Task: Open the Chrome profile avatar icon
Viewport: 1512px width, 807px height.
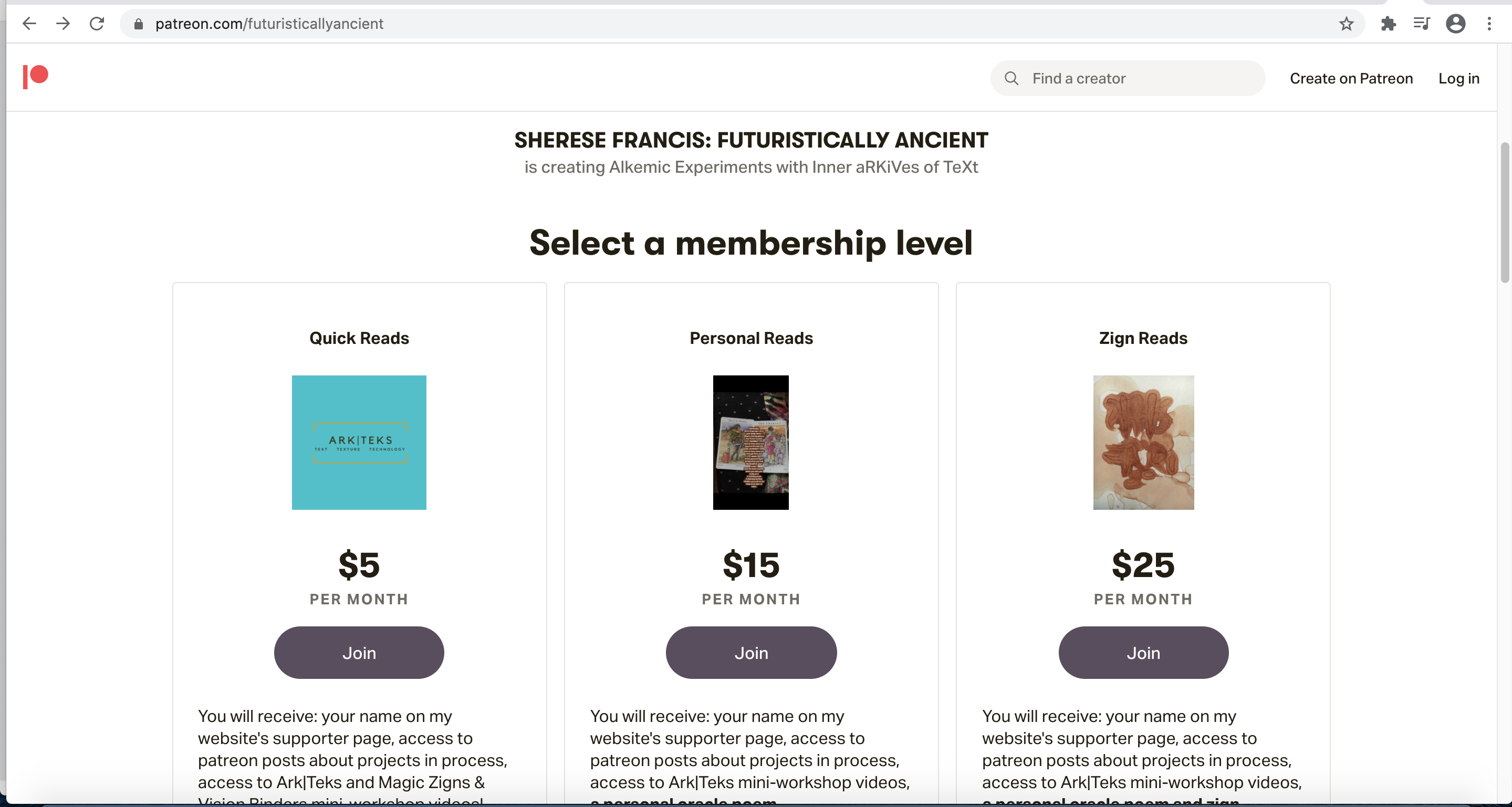Action: (x=1456, y=24)
